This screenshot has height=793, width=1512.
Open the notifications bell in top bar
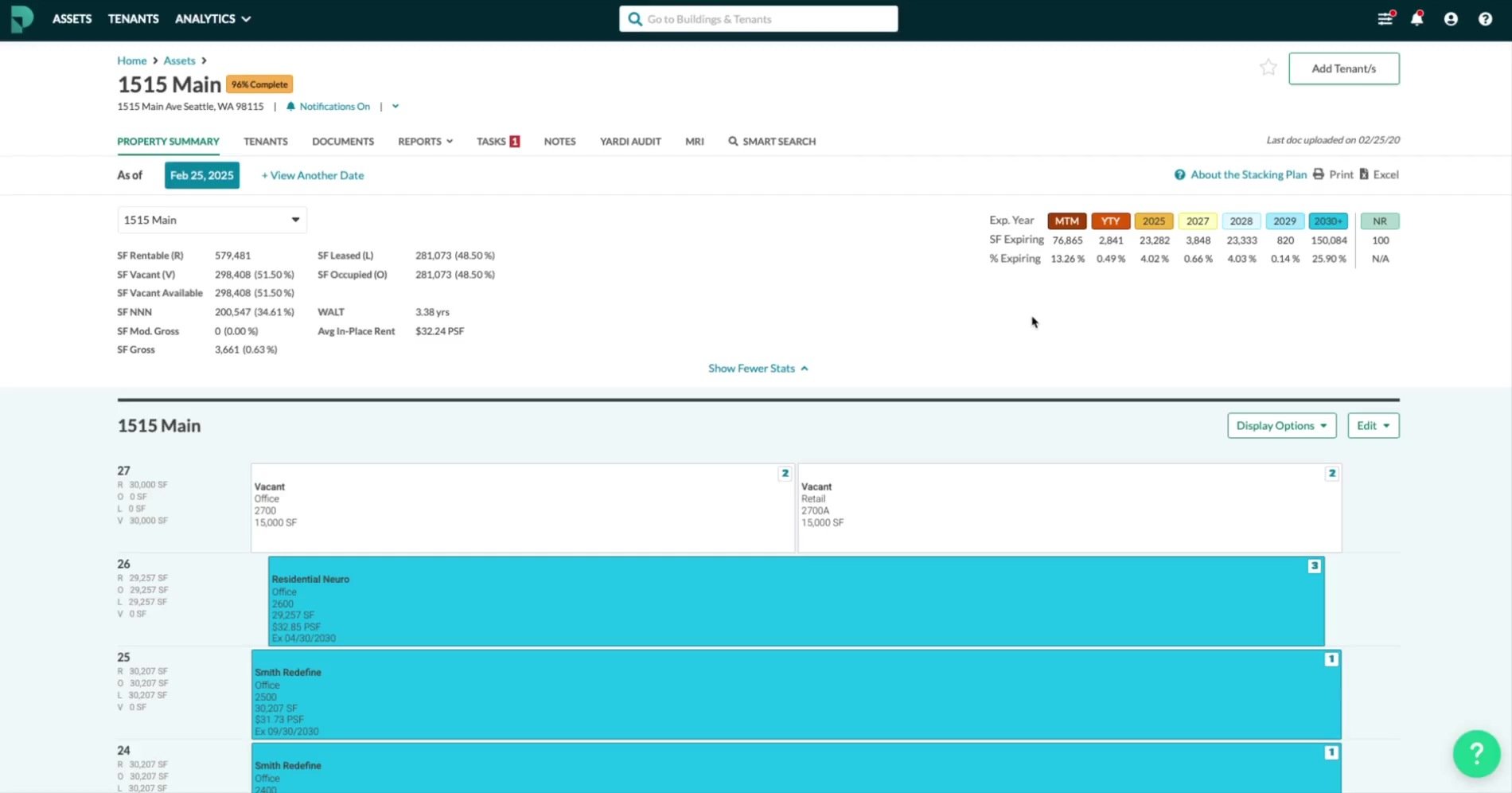pyautogui.click(x=1417, y=19)
